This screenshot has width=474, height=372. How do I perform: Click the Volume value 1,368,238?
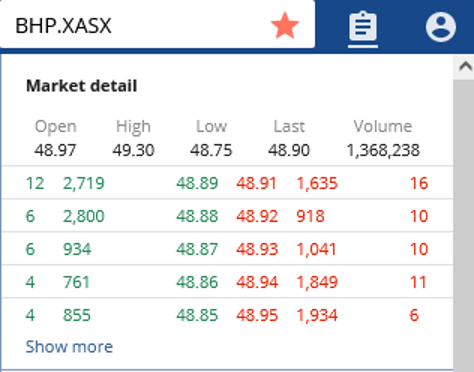click(383, 150)
